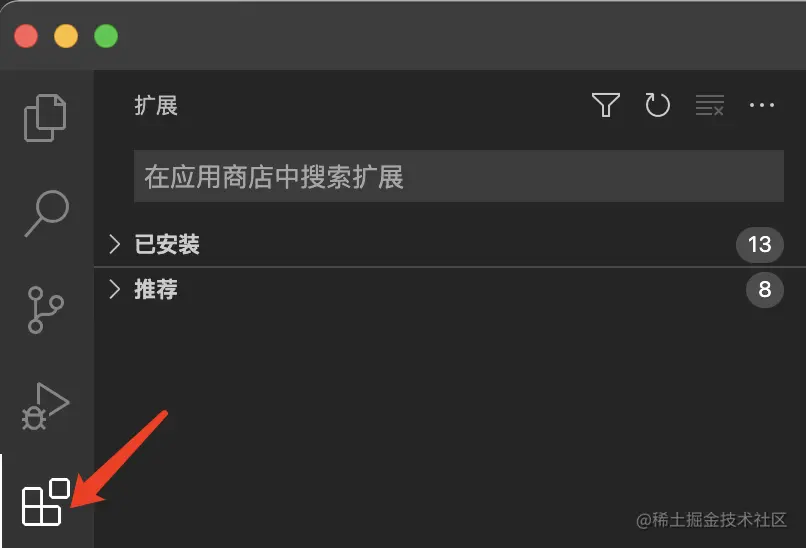The width and height of the screenshot is (806, 548).
Task: Minimize the window with yellow button
Action: [x=66, y=36]
